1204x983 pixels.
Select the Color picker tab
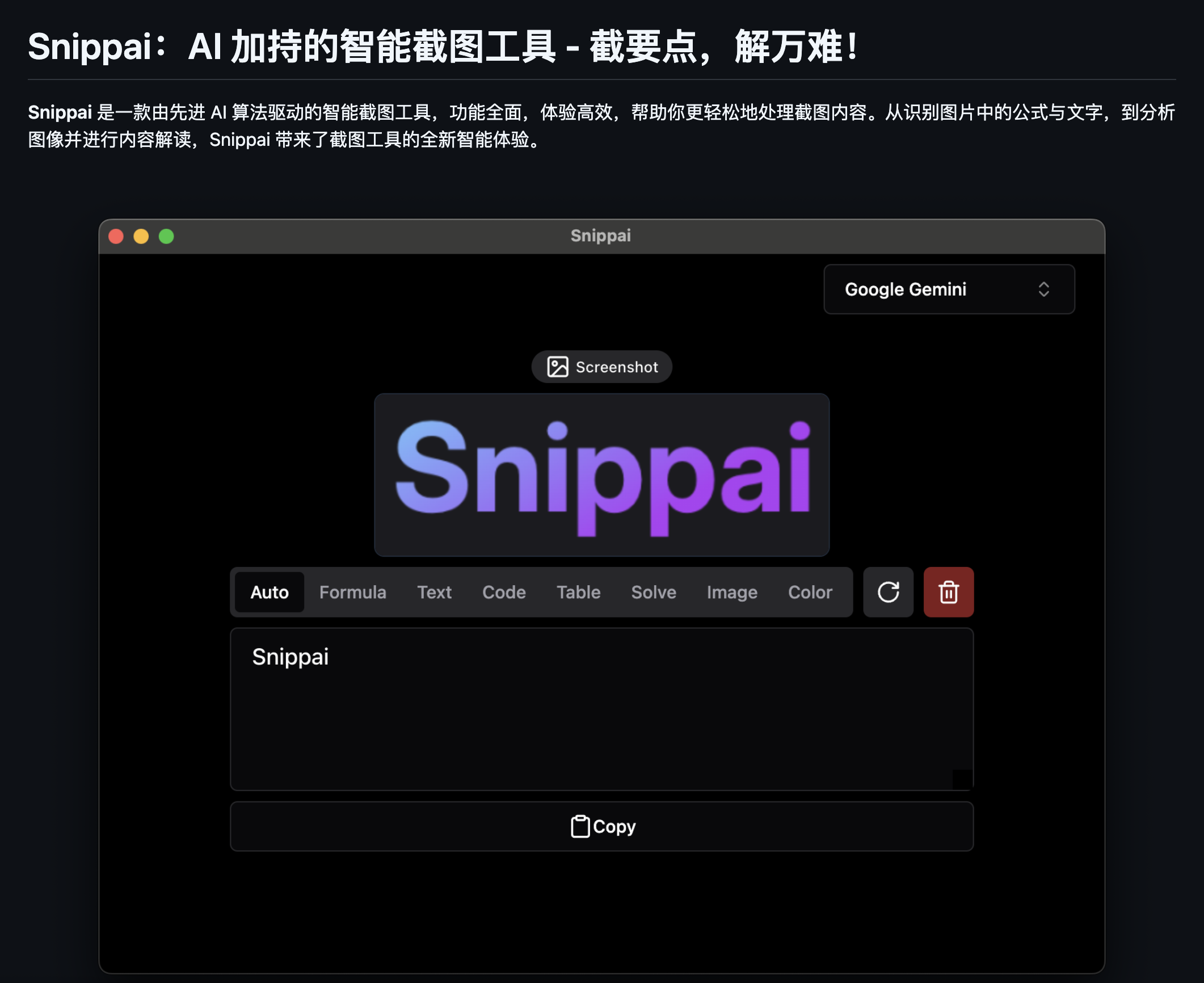pos(810,592)
